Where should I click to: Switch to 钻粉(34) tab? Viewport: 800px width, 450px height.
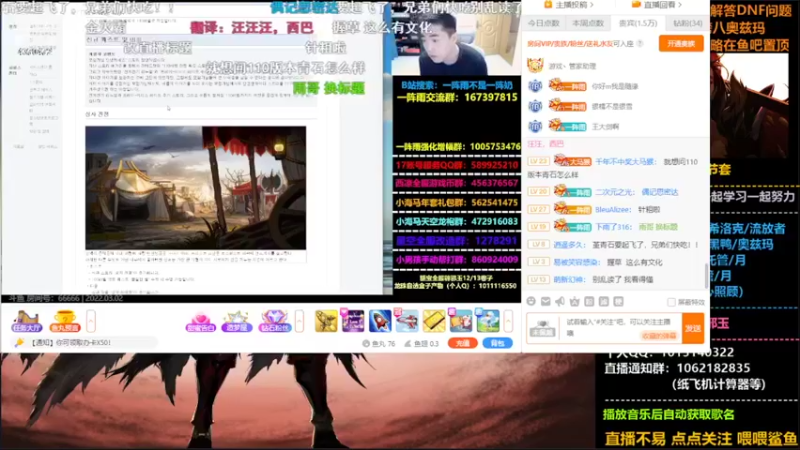tap(688, 23)
